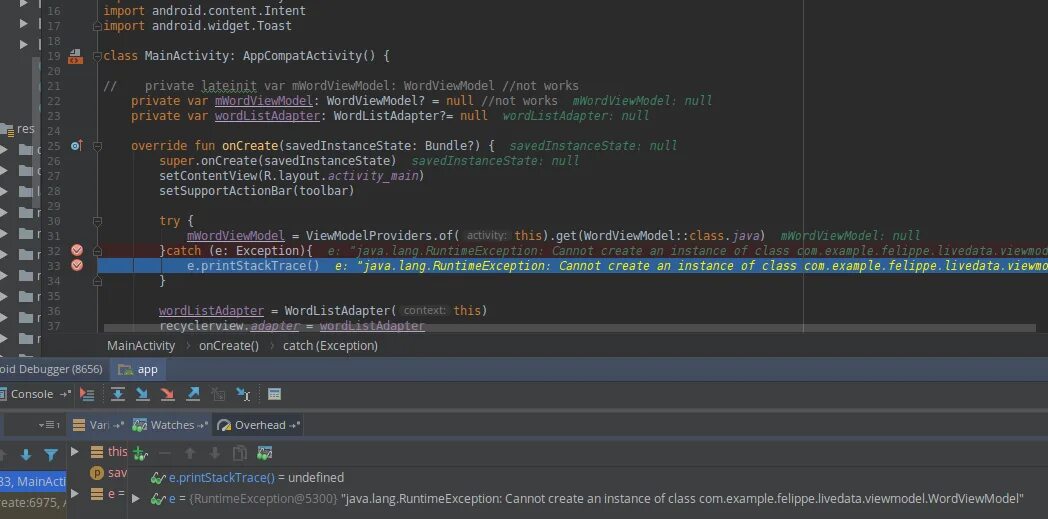Click the frames filter funnel icon

51,455
